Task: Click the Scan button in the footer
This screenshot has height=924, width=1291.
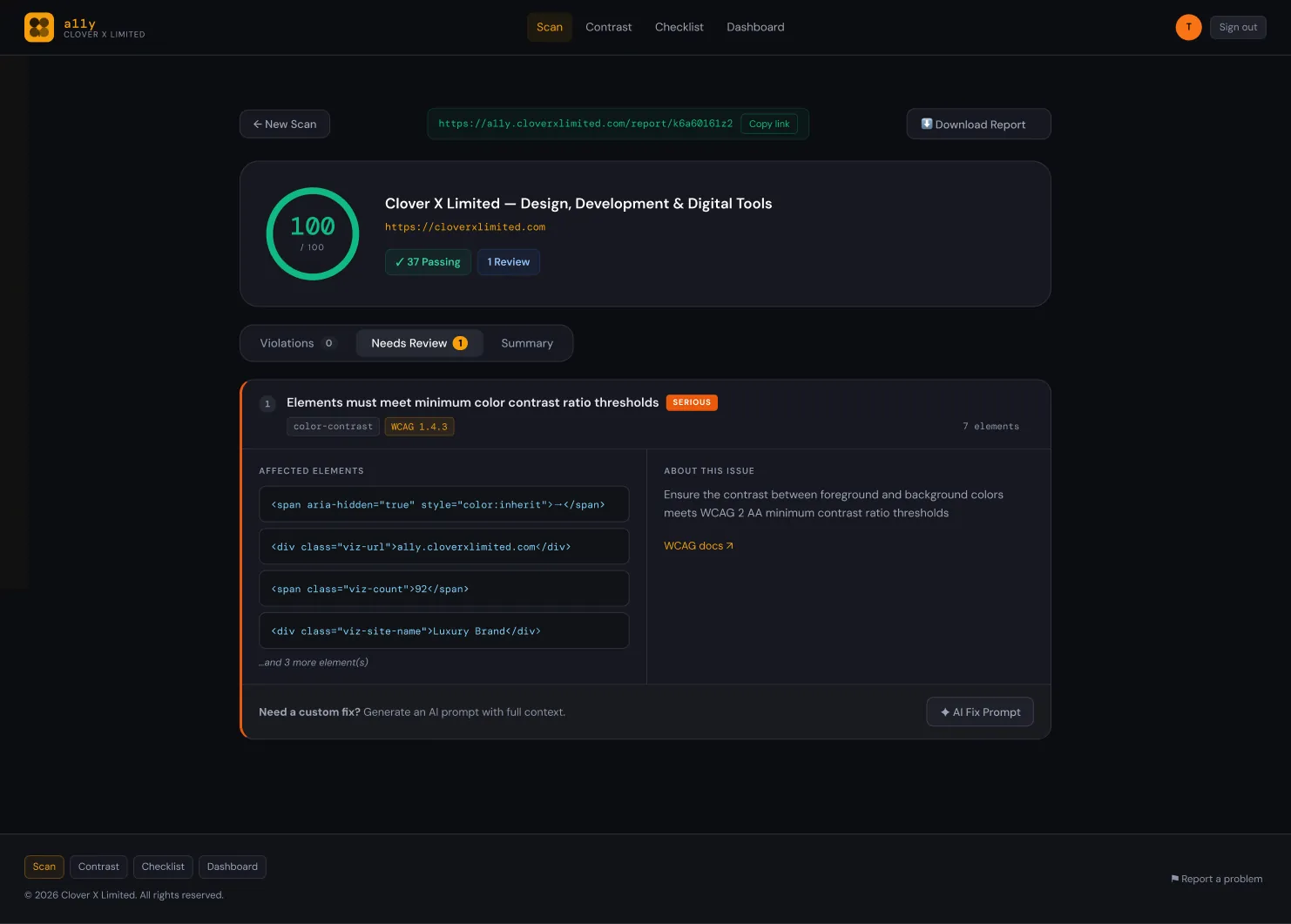Action: coord(44,867)
